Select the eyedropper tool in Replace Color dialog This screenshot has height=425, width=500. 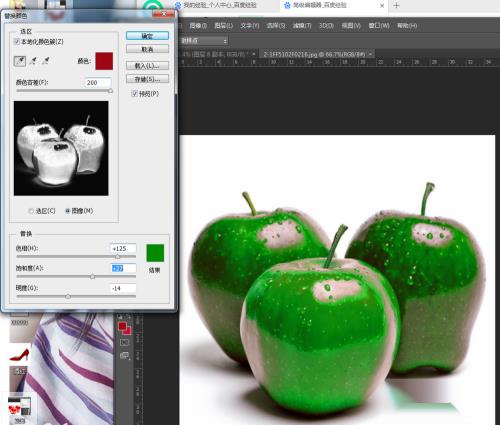click(x=20, y=61)
